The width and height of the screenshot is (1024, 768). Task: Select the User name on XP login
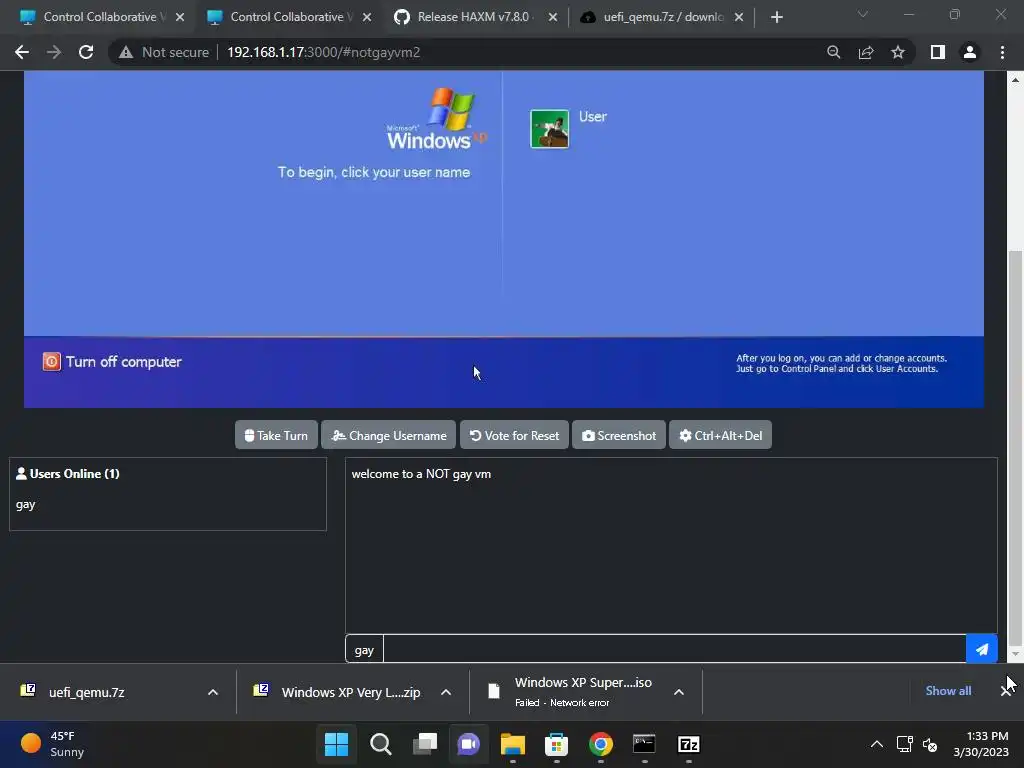point(592,117)
